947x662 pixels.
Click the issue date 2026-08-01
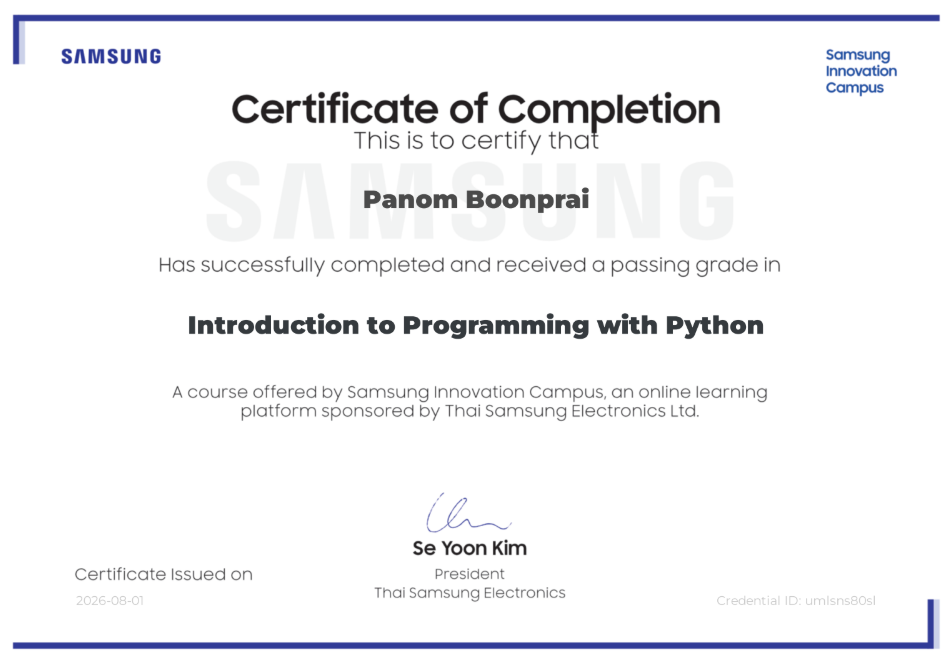coord(110,600)
